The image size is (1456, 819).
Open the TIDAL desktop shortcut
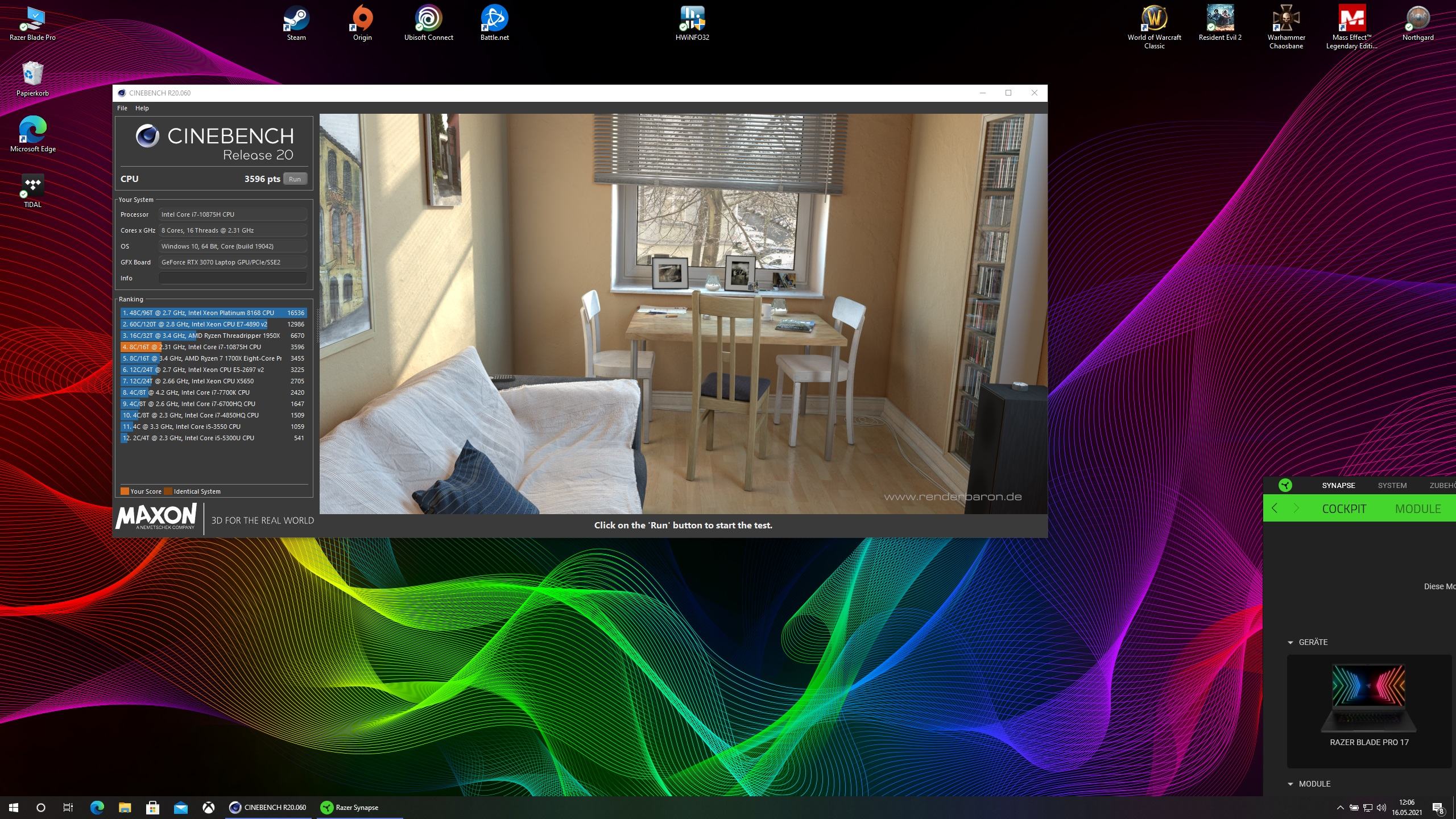(32, 191)
